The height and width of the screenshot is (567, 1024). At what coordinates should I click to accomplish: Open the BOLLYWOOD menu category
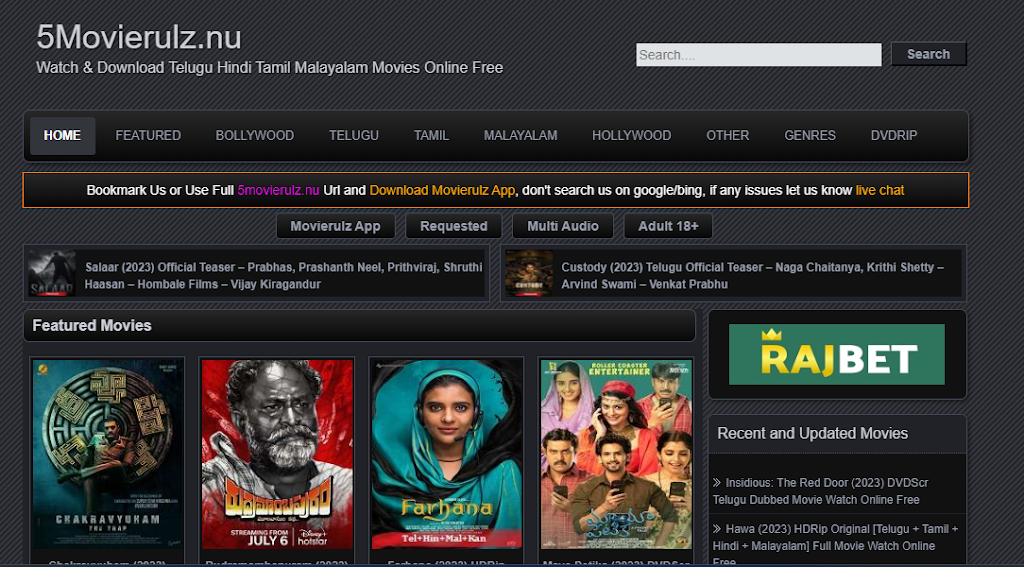(255, 136)
